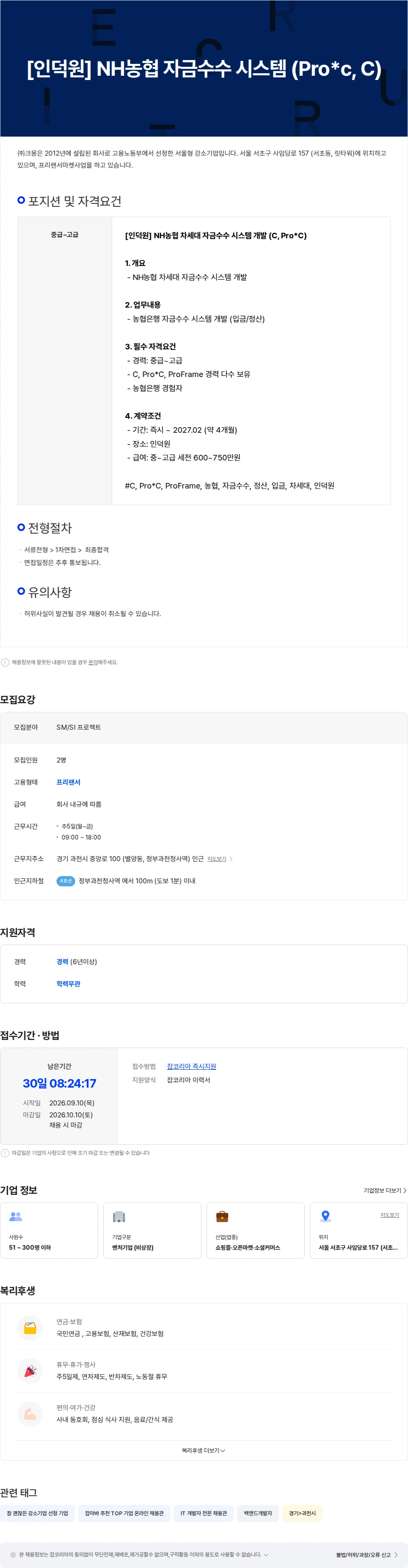Click the 서류전형 > 1차면접 > 최종합격 line

[x=66, y=550]
